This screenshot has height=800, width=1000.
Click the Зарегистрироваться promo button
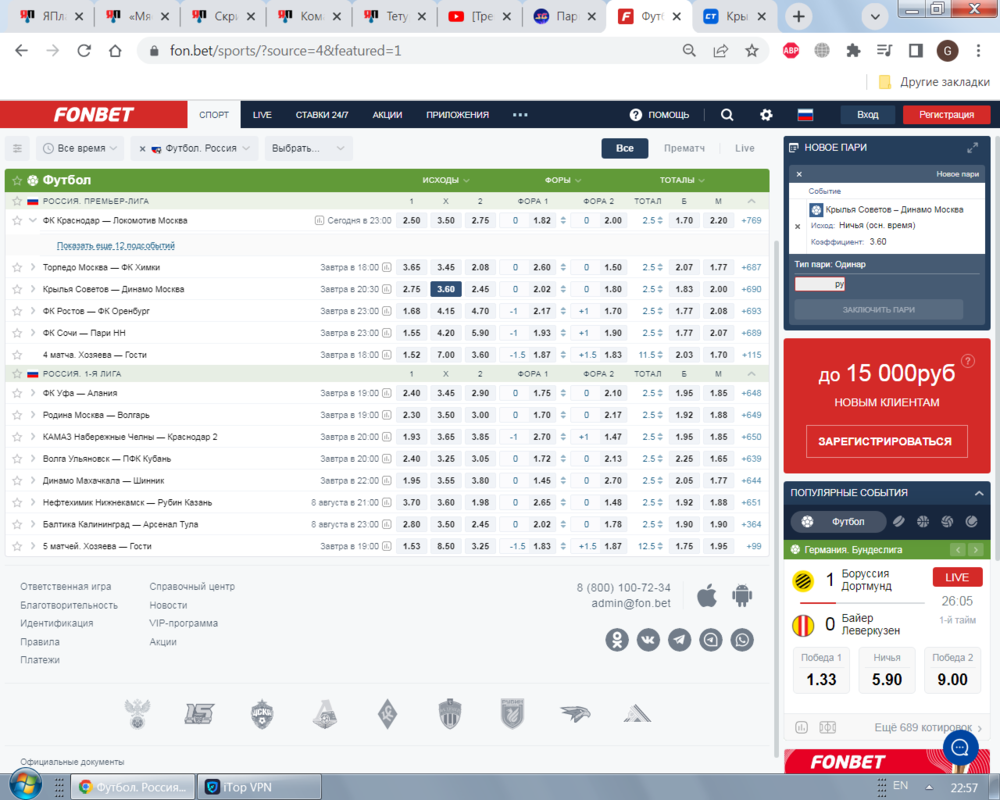tap(886, 441)
